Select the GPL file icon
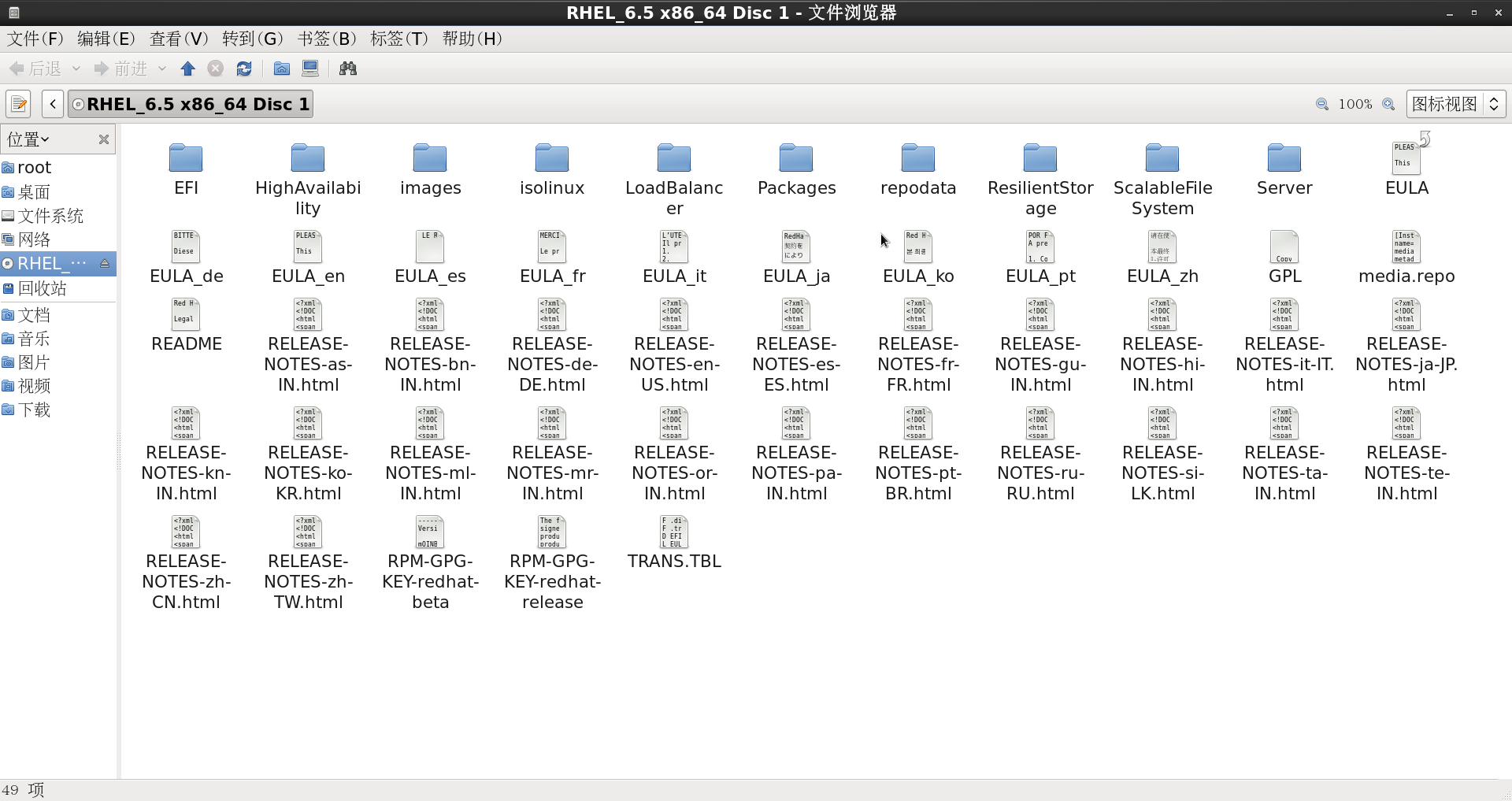1512x801 pixels. coord(1284,247)
